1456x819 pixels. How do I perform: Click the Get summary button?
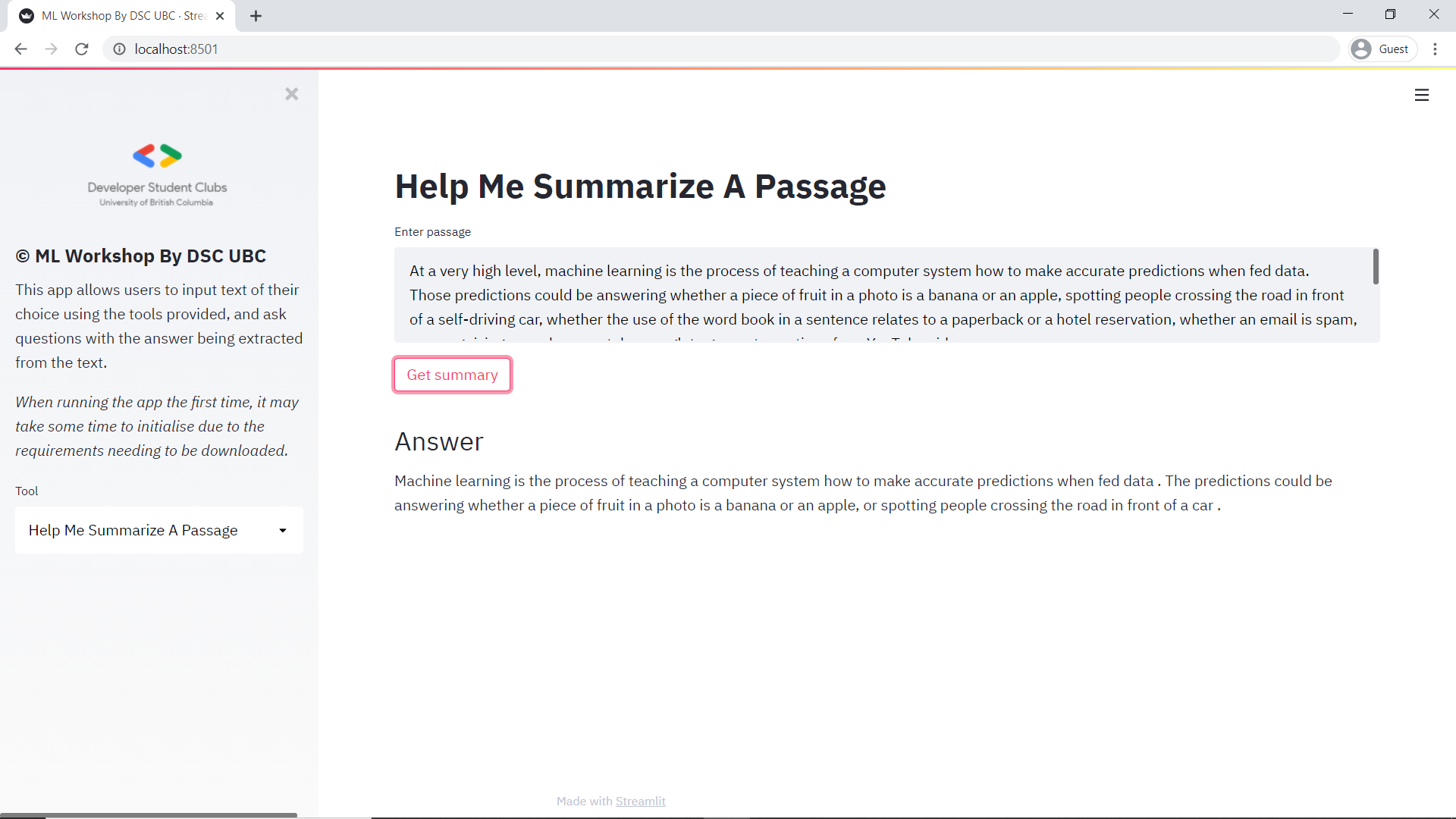click(x=453, y=375)
